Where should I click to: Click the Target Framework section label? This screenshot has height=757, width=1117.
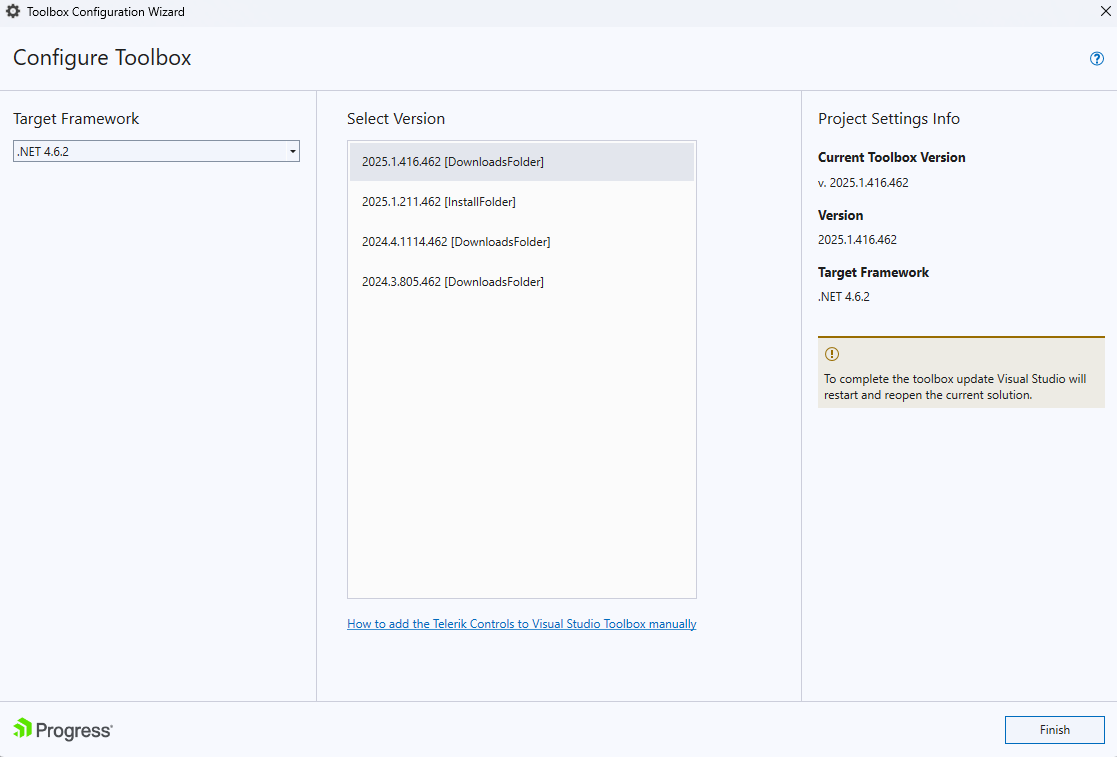[76, 118]
